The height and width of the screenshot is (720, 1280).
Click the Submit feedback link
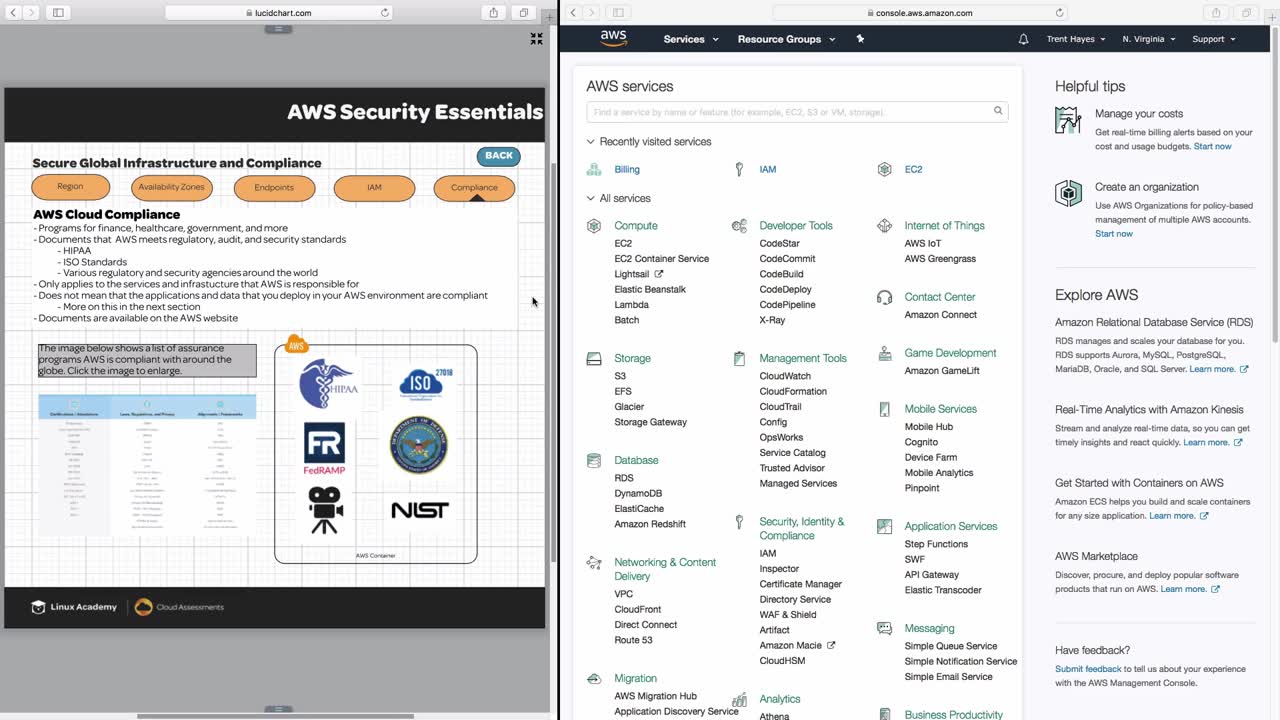[1088, 669]
